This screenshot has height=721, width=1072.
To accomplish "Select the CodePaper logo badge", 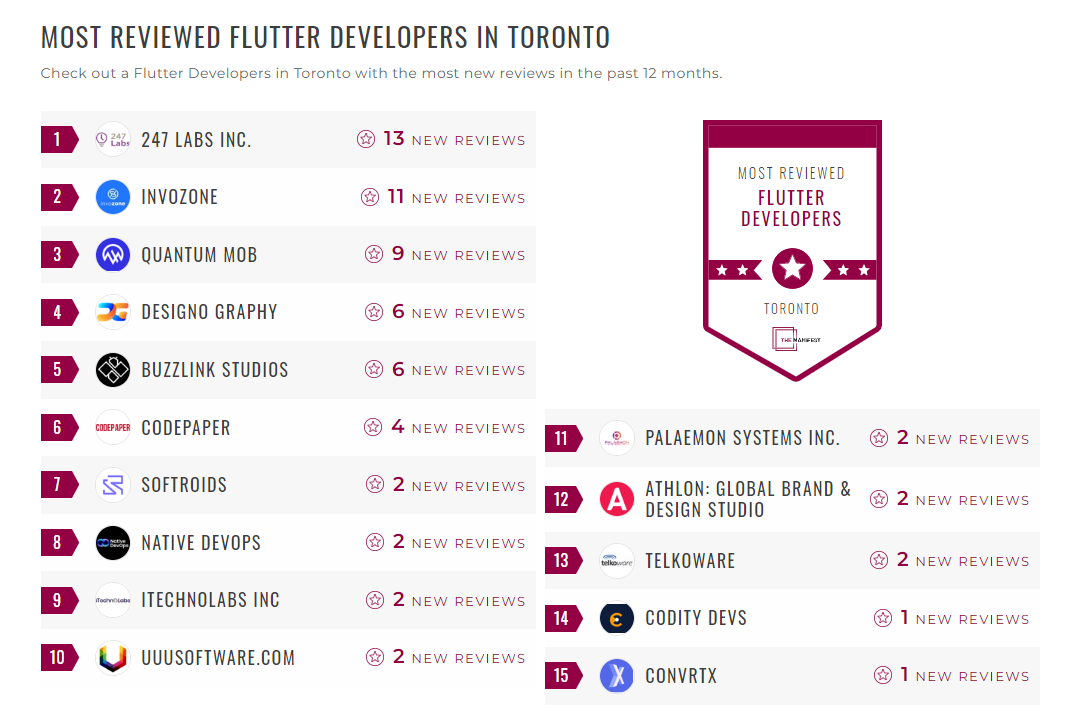I will (112, 427).
